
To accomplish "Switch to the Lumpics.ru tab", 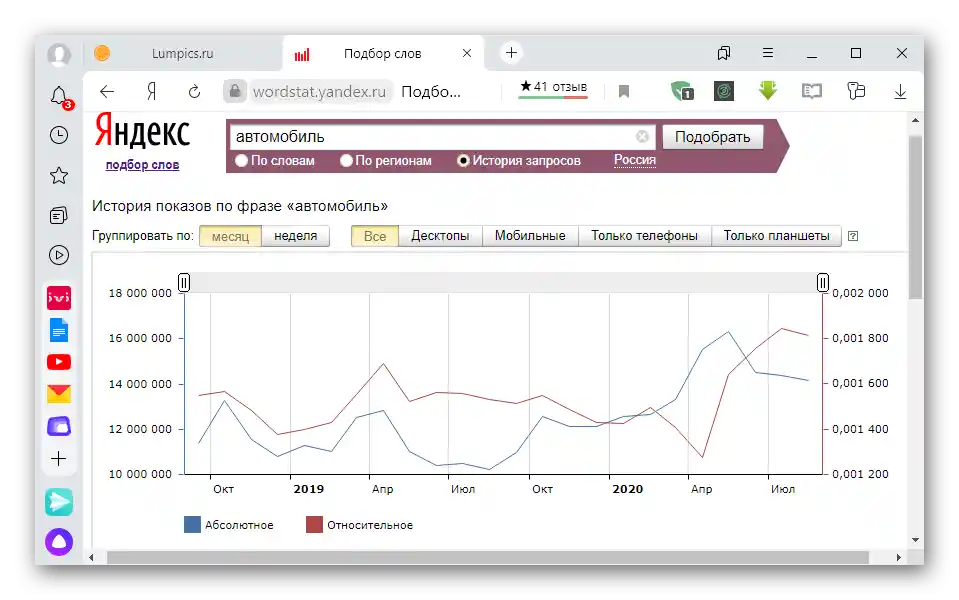I will coord(182,53).
